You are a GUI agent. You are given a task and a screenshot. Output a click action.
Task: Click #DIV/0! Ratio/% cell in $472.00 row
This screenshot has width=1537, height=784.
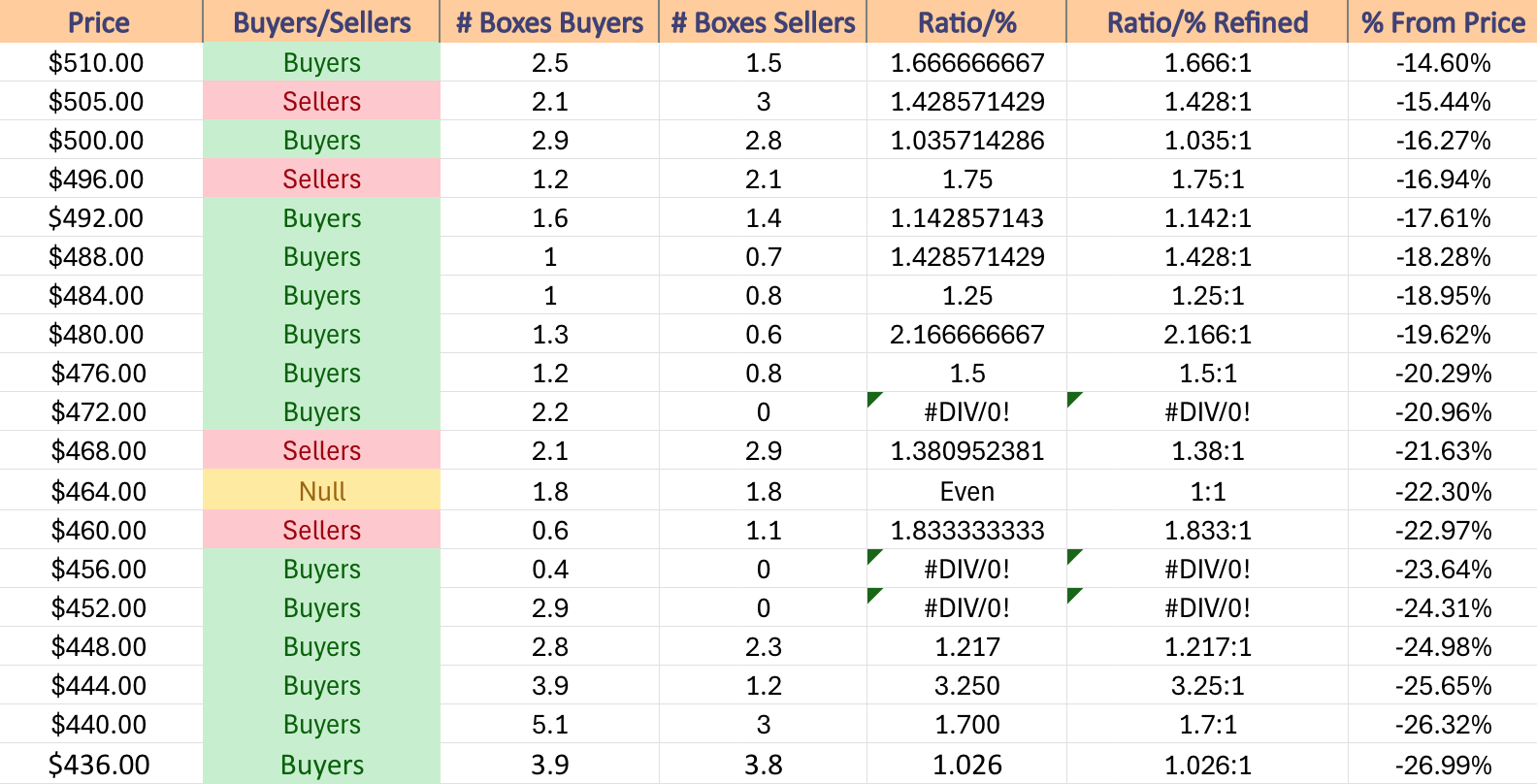(966, 411)
